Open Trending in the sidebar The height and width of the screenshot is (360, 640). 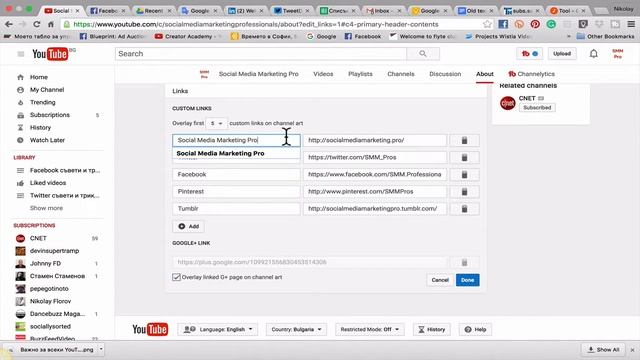42,102
